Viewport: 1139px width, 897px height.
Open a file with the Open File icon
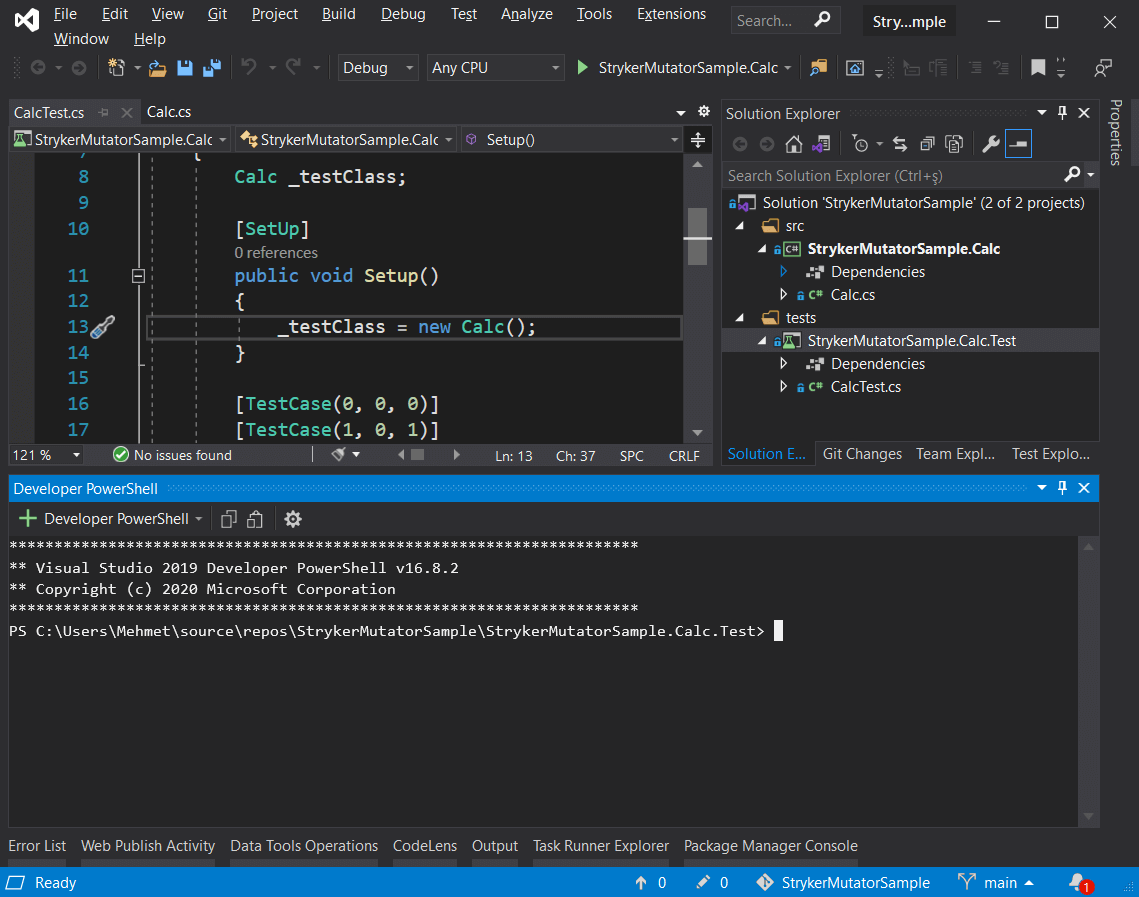(158, 68)
